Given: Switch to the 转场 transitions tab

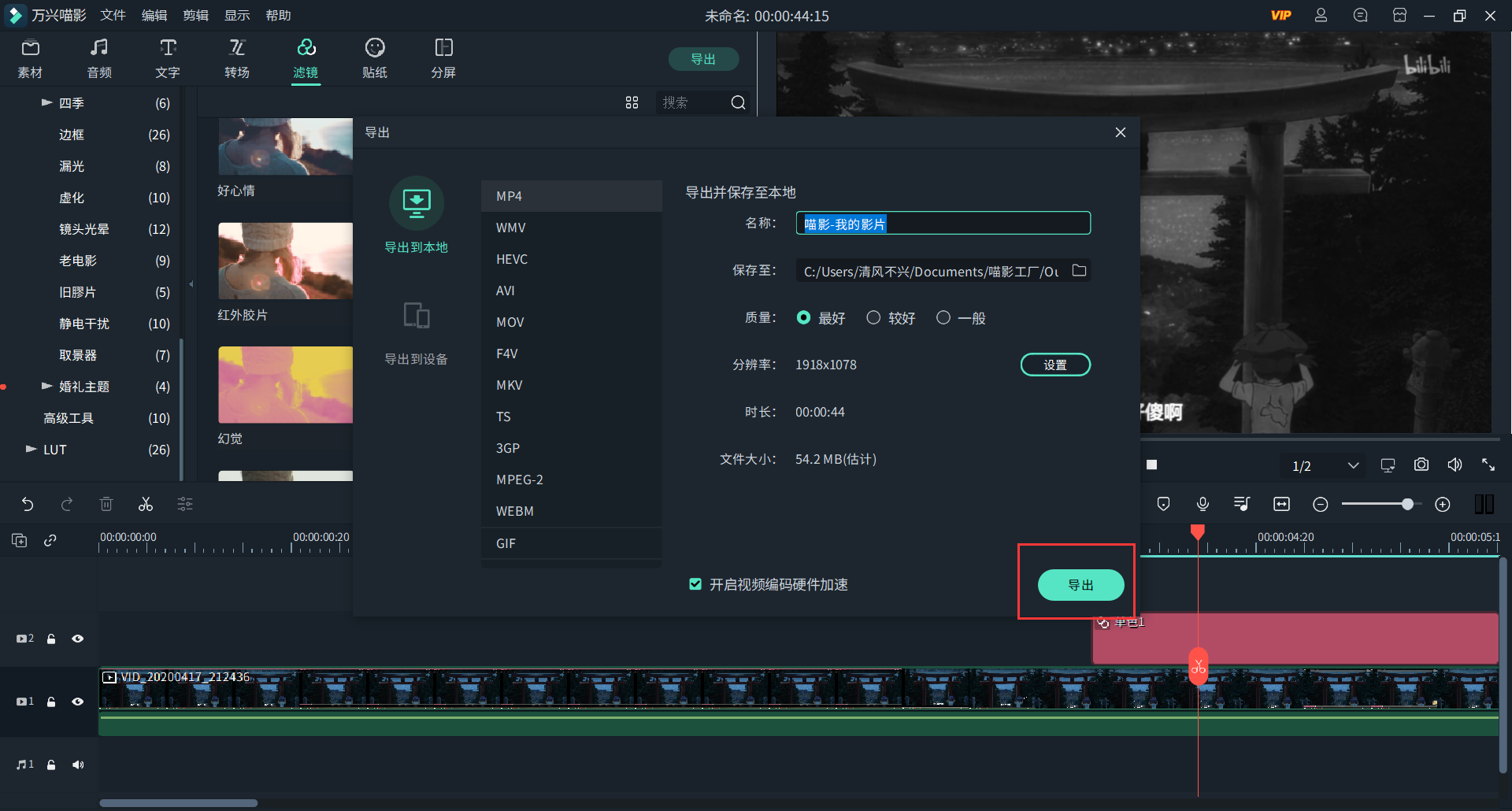Looking at the screenshot, I should [x=236, y=58].
